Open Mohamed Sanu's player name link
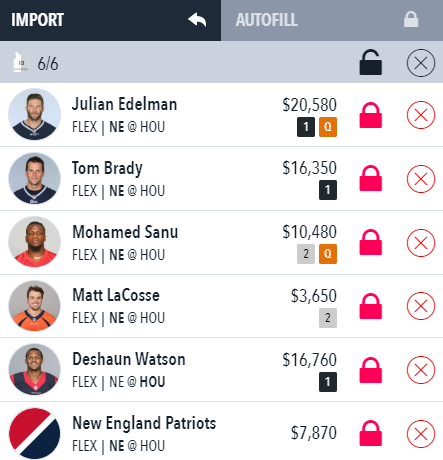The width and height of the screenshot is (443, 460). [x=125, y=232]
